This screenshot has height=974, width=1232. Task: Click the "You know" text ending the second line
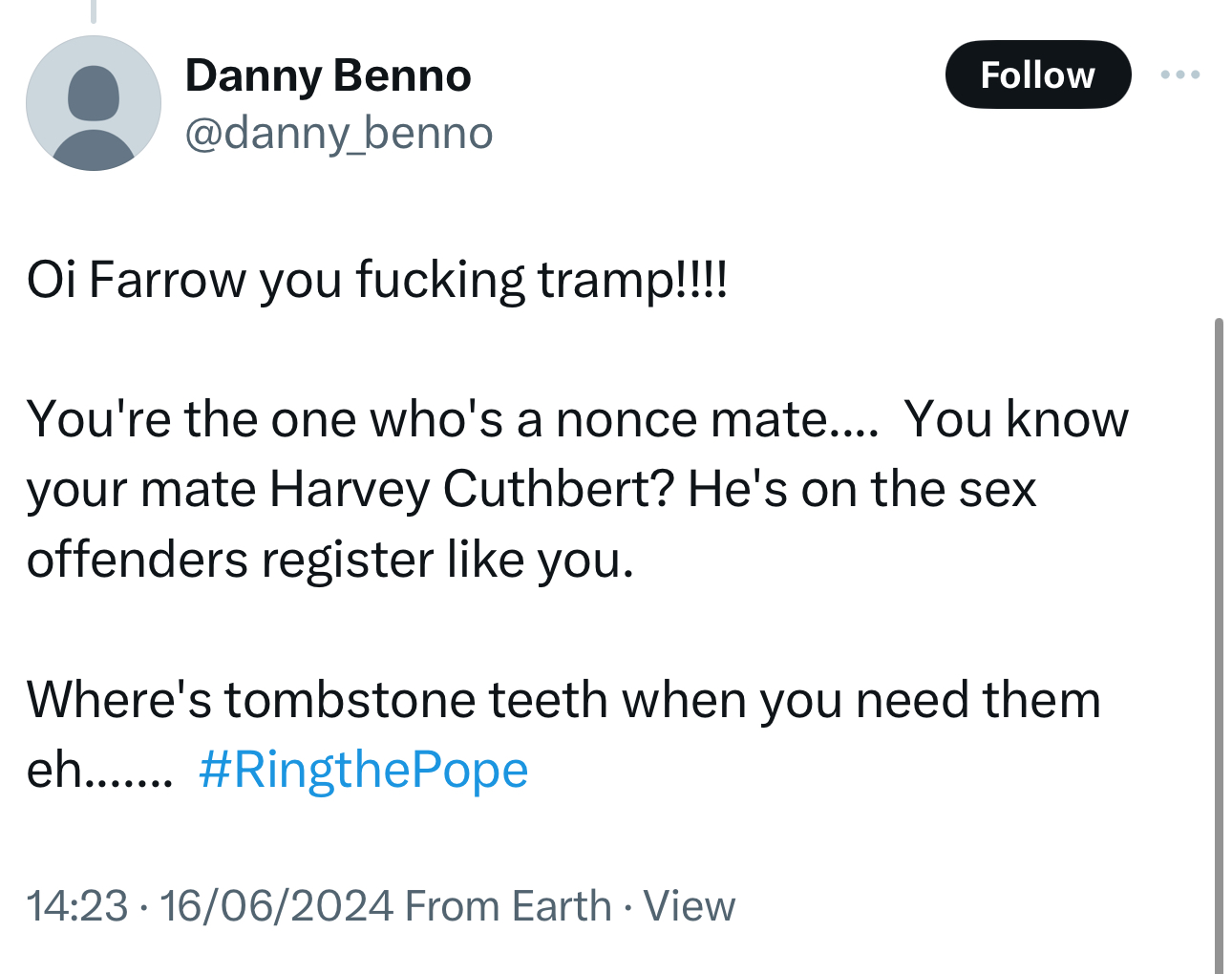tap(1016, 420)
